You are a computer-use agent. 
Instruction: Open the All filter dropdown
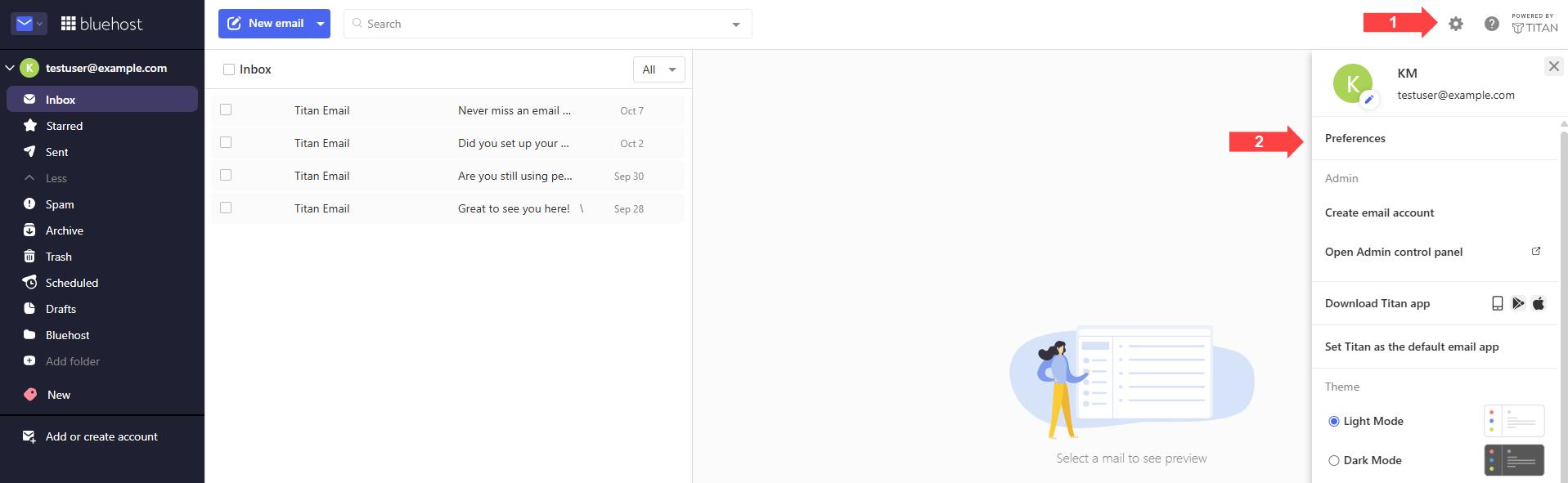(659, 69)
